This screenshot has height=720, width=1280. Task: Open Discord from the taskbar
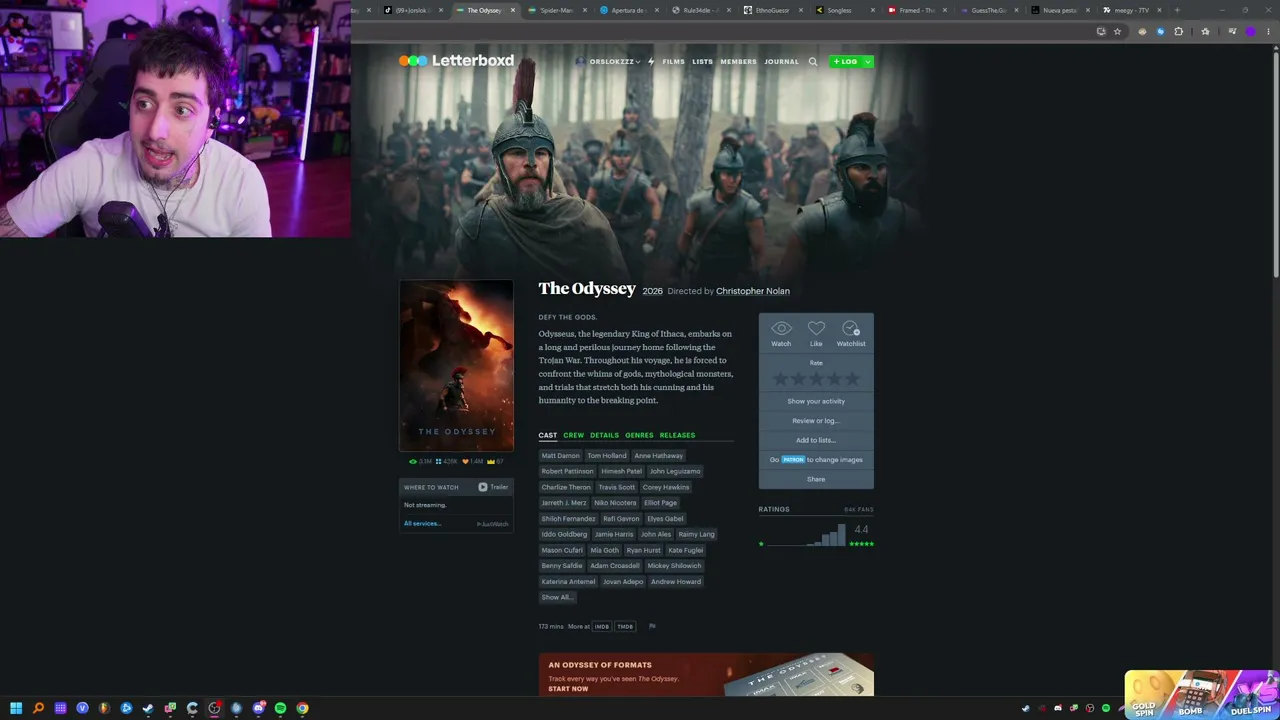(258, 708)
